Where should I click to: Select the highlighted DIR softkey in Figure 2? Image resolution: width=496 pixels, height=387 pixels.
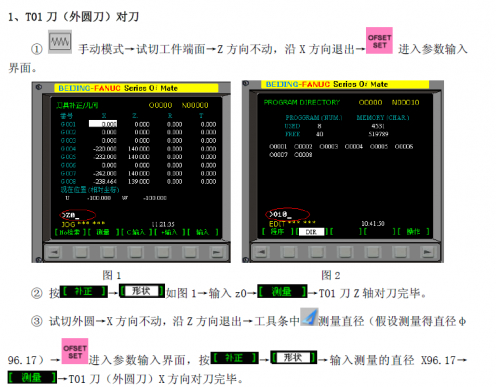point(311,232)
